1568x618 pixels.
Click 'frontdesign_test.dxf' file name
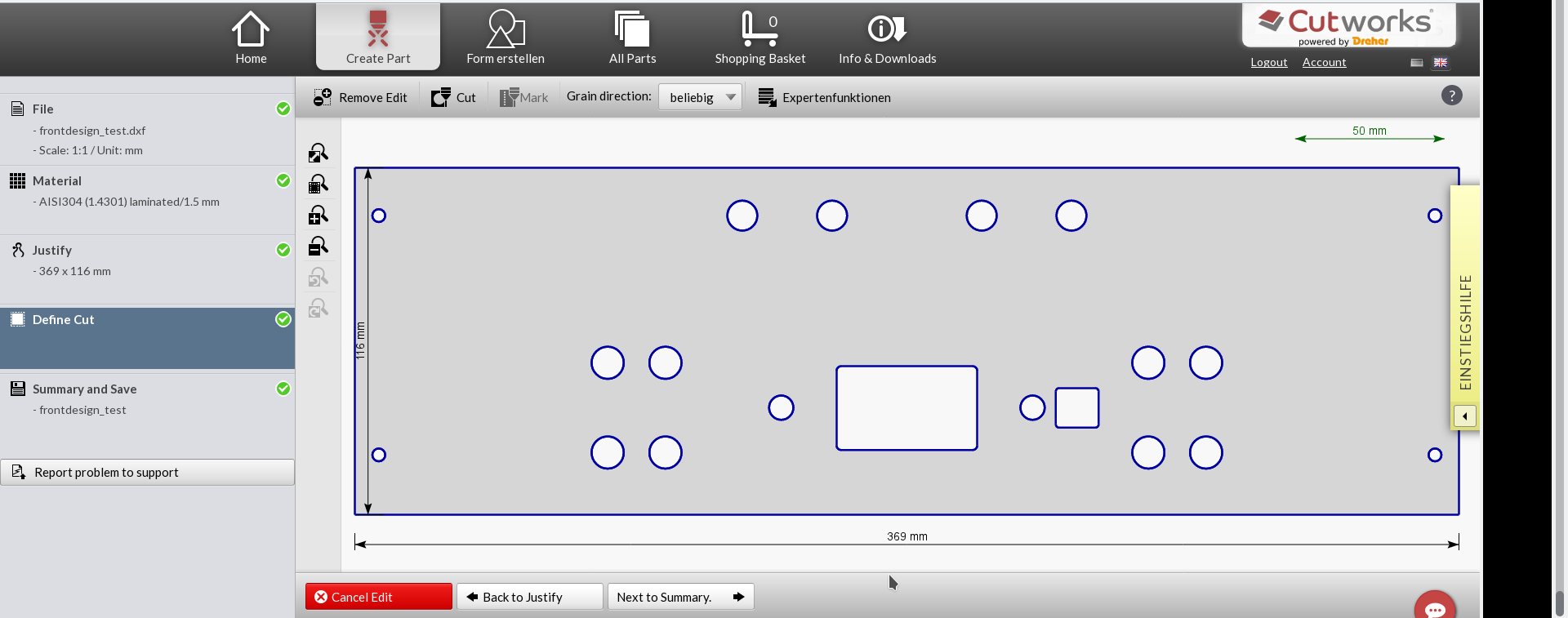pos(92,131)
